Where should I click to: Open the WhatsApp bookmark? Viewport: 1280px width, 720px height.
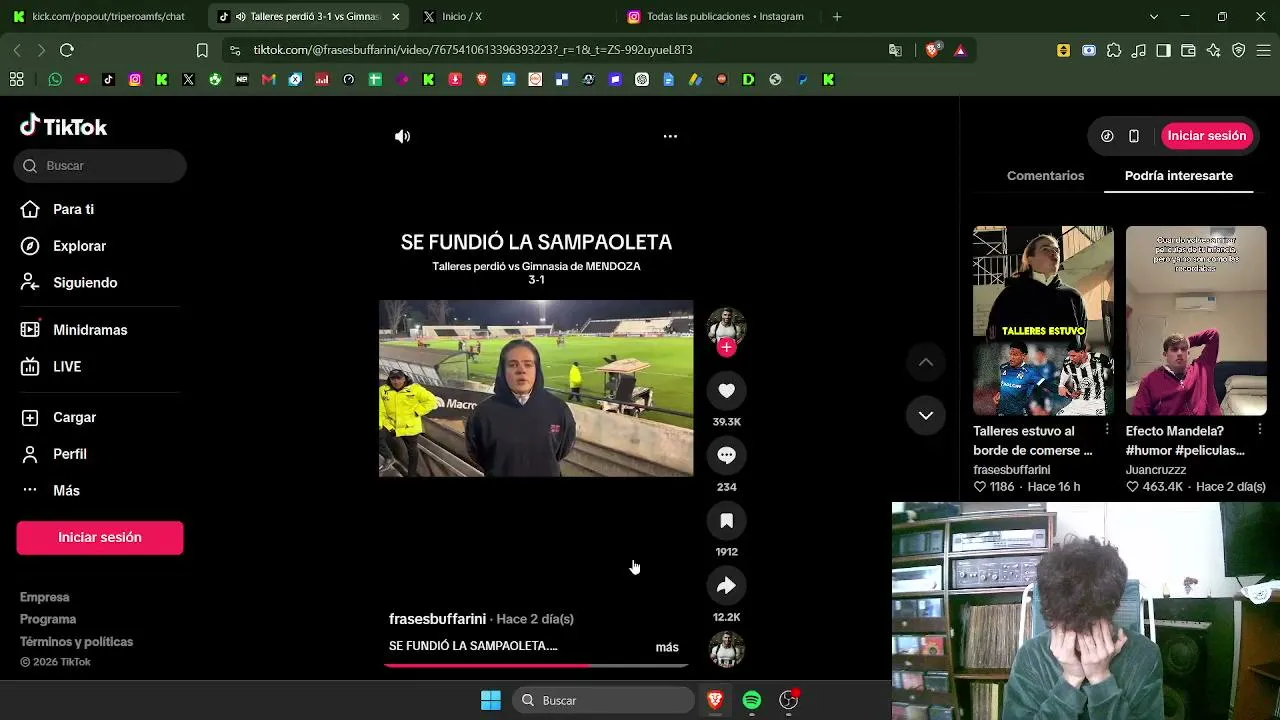(55, 79)
